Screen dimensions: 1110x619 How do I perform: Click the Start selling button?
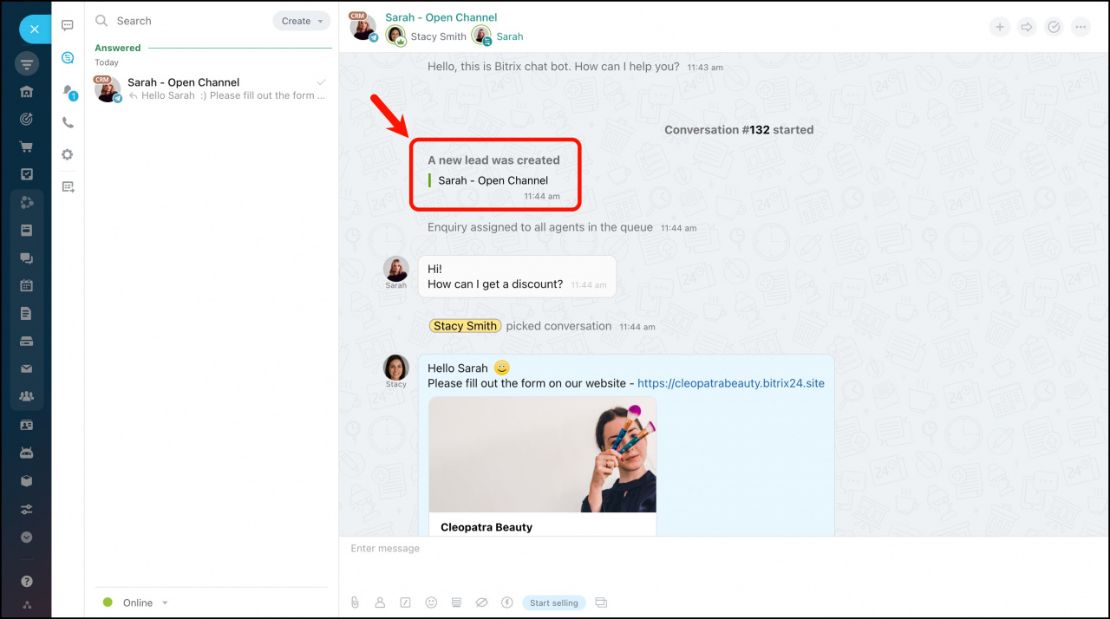554,603
